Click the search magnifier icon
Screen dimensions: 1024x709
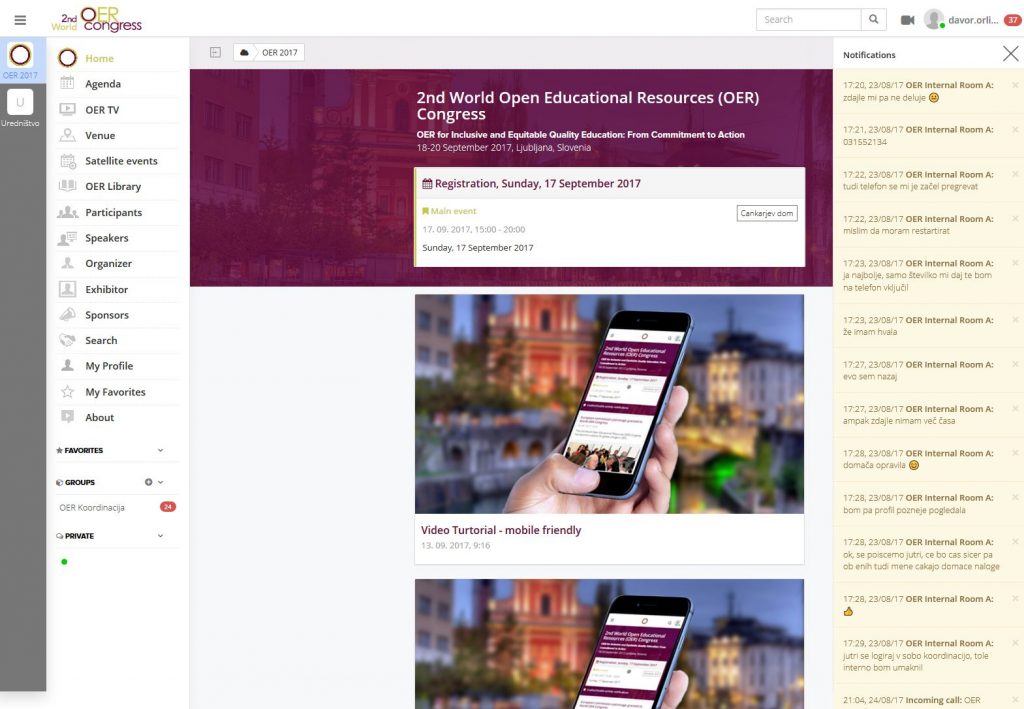click(x=873, y=20)
